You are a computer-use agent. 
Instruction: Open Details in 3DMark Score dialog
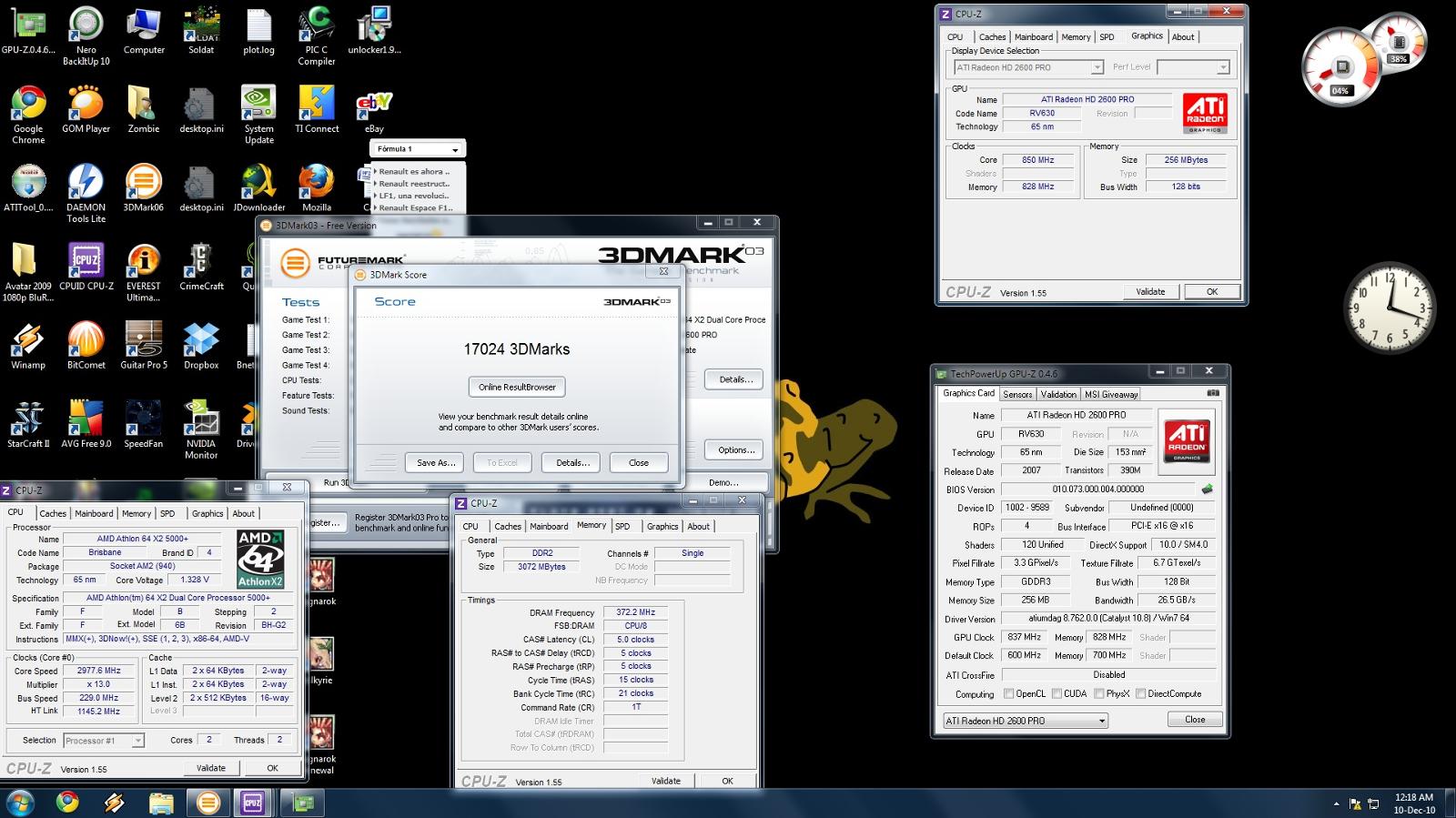[x=571, y=462]
